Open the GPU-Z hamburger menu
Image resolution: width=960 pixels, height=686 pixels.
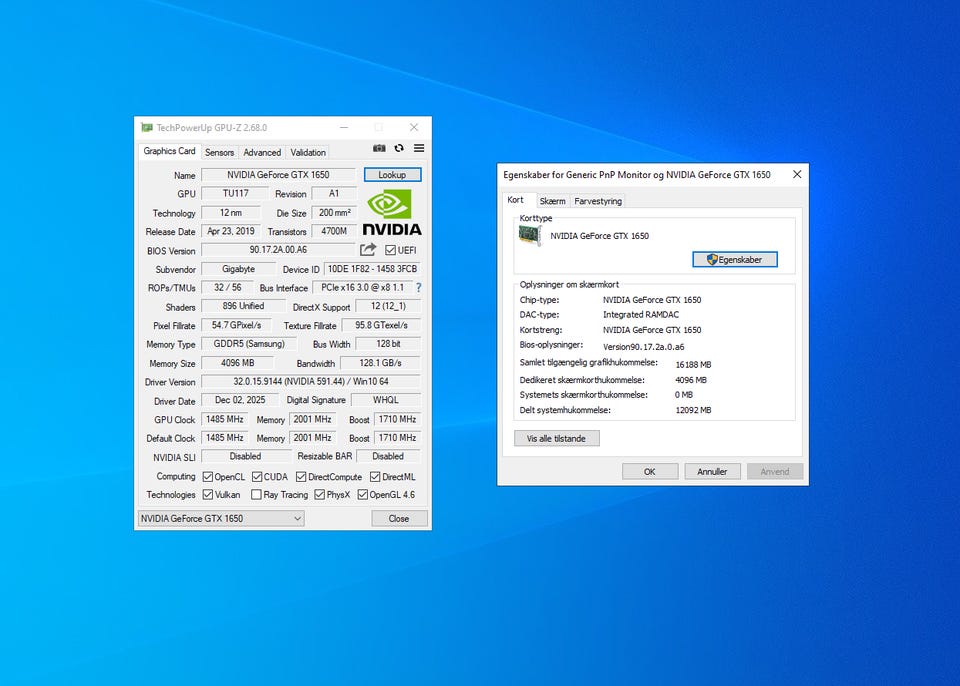[419, 148]
